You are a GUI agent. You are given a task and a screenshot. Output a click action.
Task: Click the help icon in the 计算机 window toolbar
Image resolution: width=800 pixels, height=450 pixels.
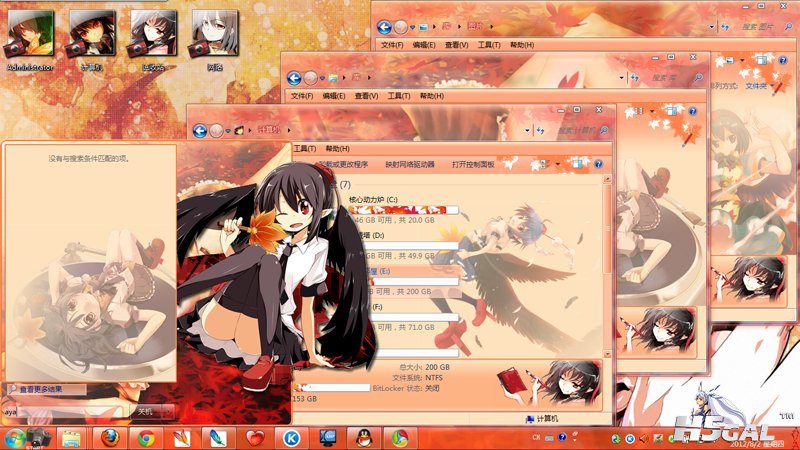(598, 165)
